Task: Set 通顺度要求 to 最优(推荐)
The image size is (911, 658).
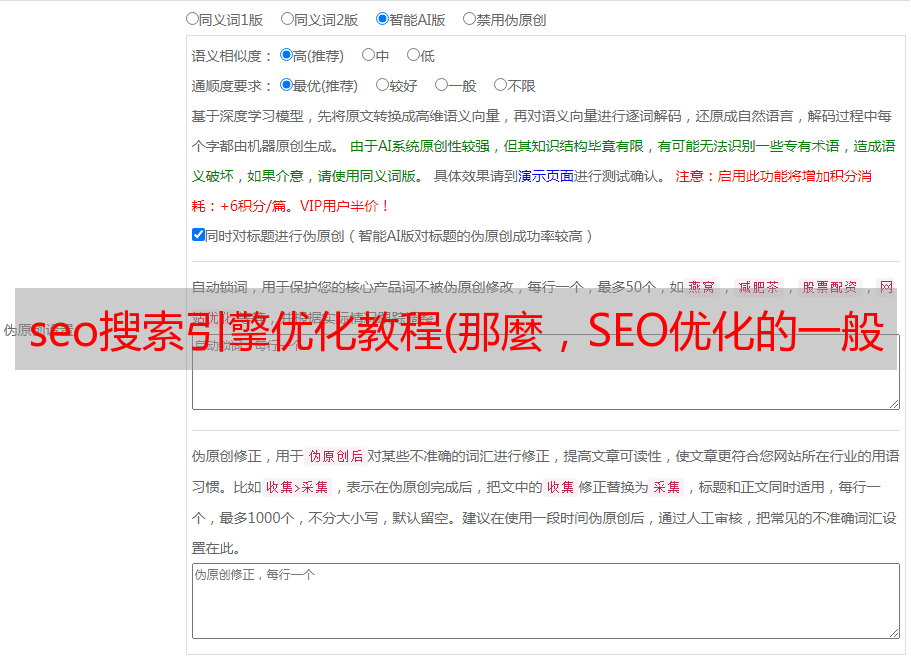Action: (286, 85)
